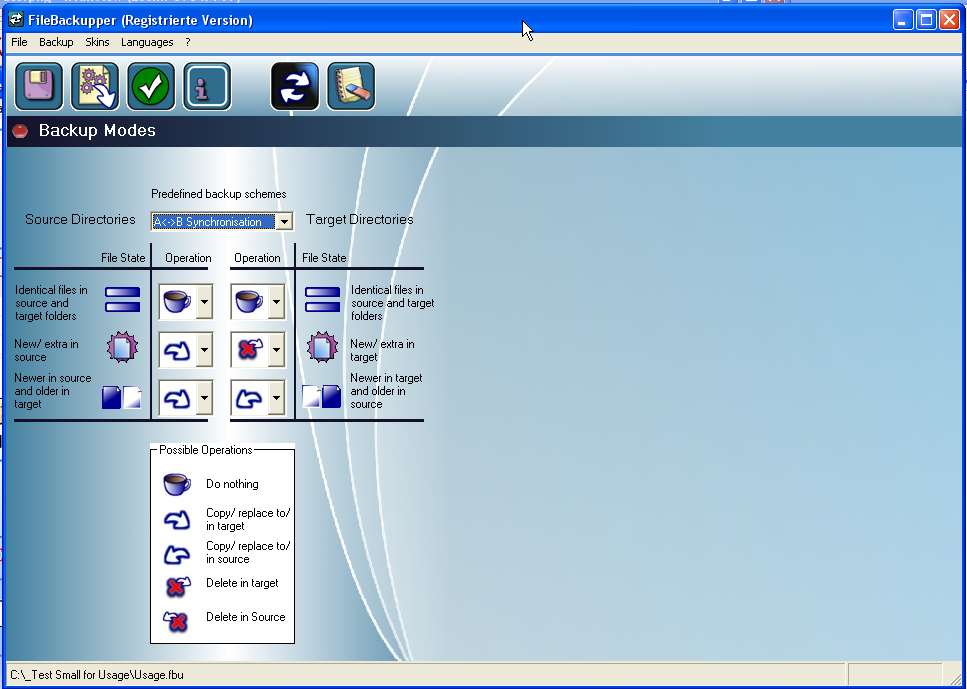This screenshot has height=689, width=967.
Task: Click the Possible Operations group title
Action: tap(206, 450)
